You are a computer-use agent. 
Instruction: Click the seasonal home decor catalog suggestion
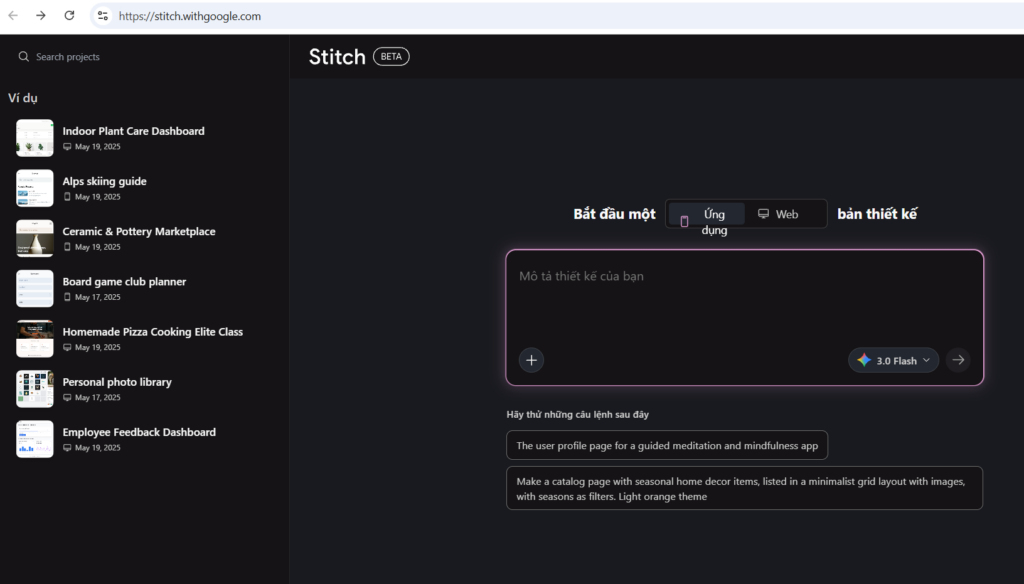(x=744, y=488)
